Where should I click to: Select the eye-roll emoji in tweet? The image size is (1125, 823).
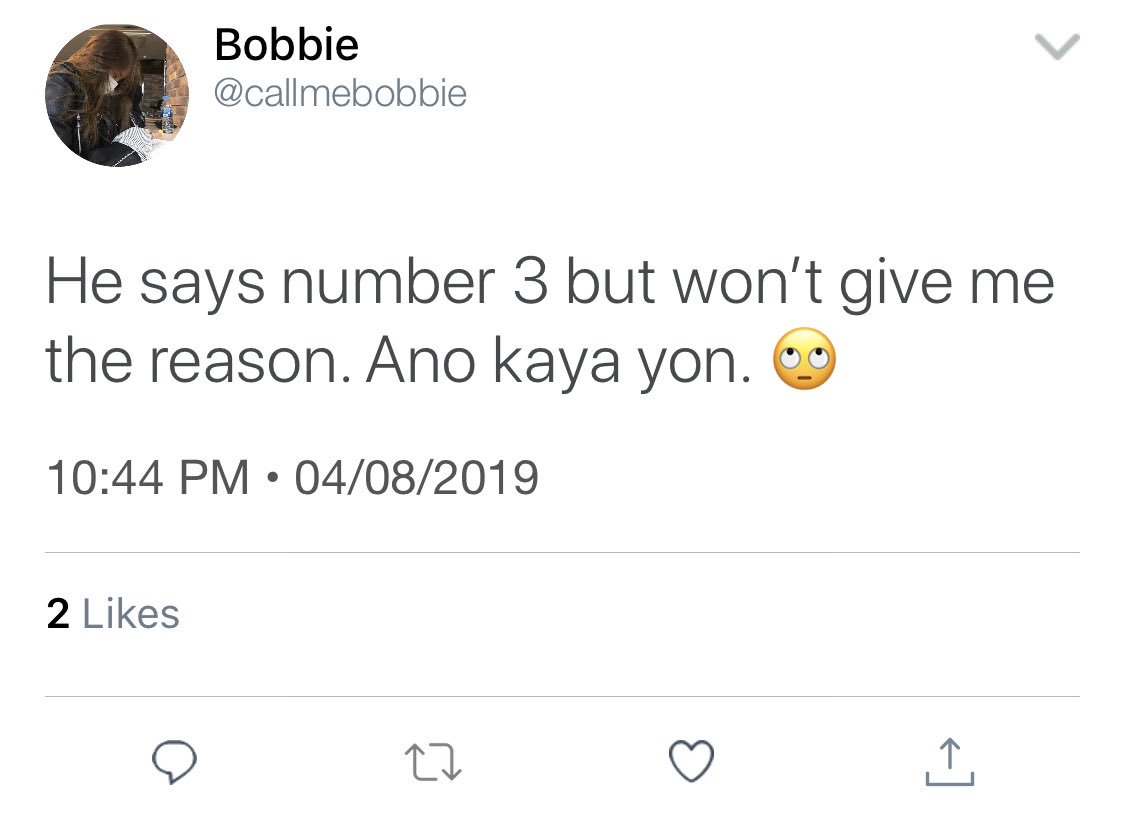(x=804, y=359)
